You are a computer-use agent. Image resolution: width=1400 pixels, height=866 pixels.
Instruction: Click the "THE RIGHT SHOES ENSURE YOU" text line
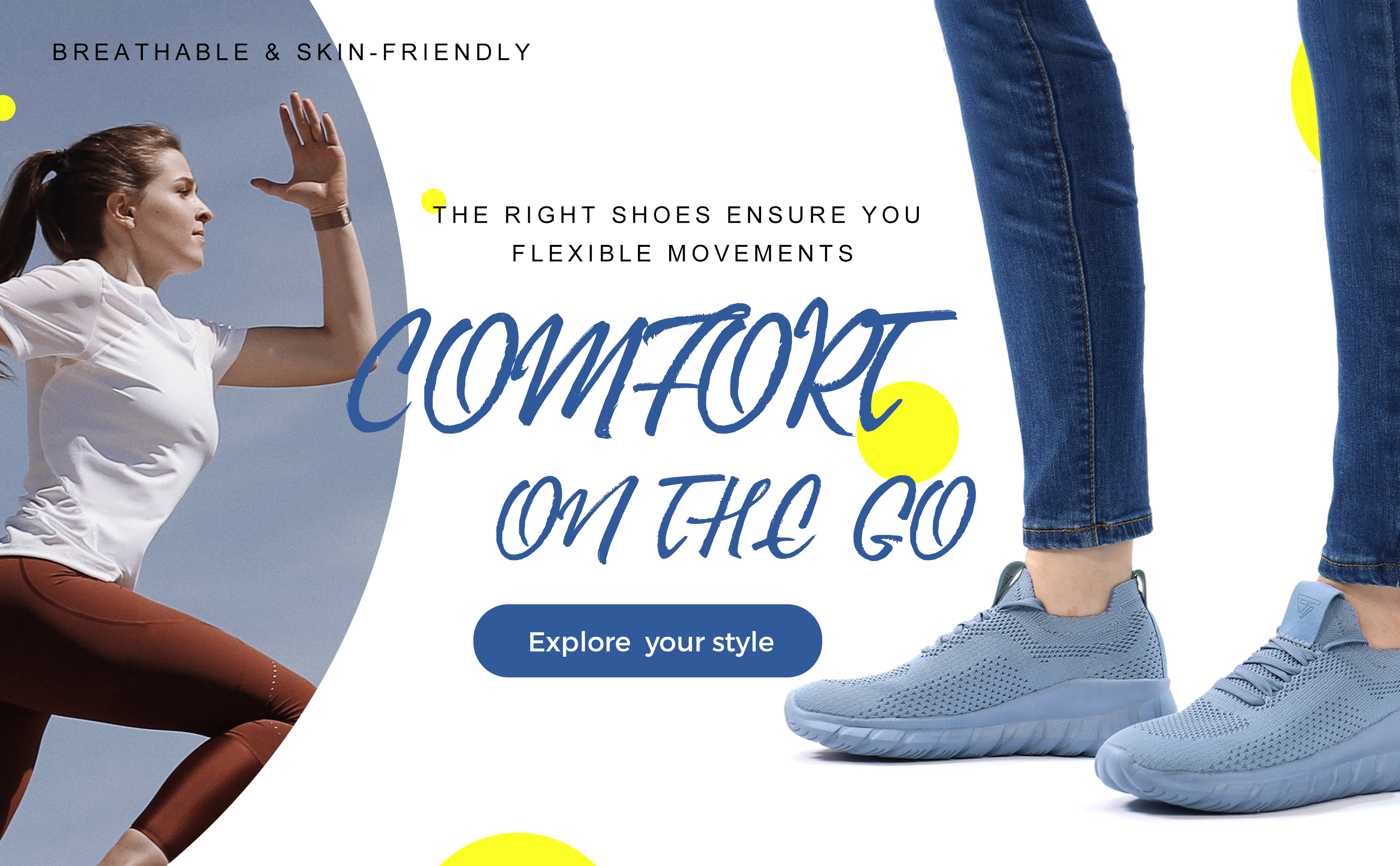coord(678,216)
